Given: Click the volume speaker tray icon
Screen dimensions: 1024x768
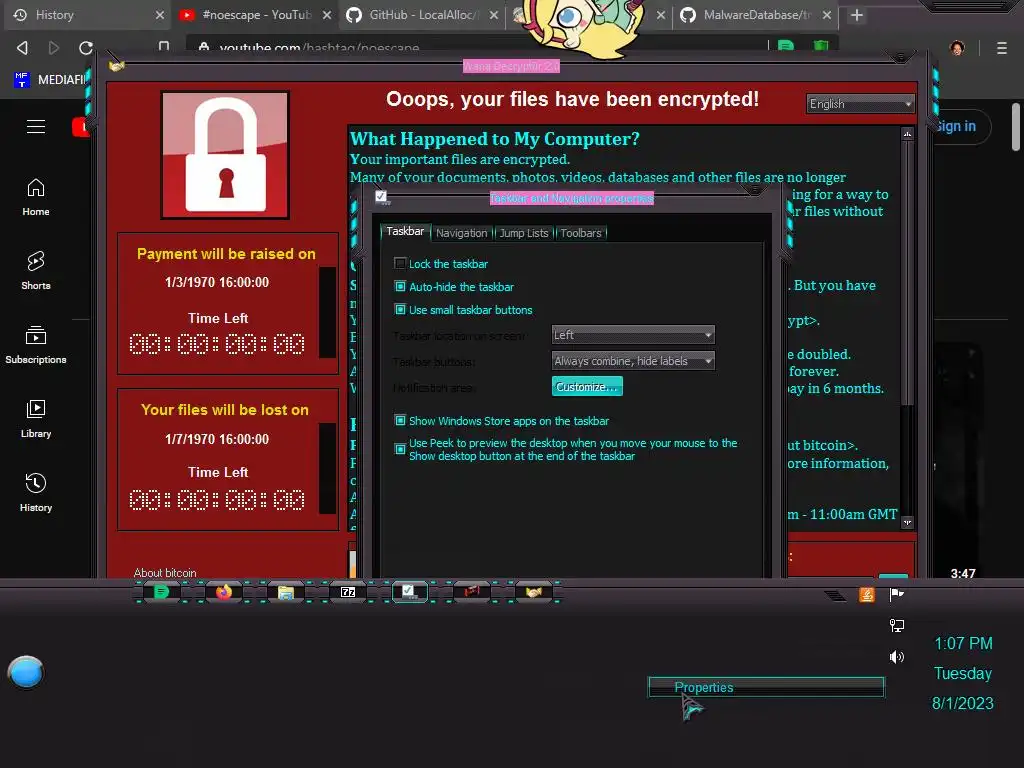Looking at the screenshot, I should (x=897, y=657).
